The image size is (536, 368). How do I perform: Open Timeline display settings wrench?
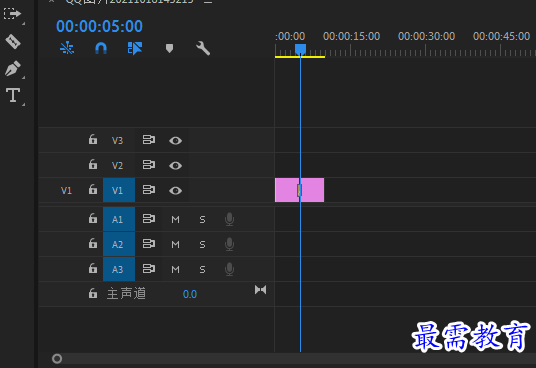click(203, 48)
